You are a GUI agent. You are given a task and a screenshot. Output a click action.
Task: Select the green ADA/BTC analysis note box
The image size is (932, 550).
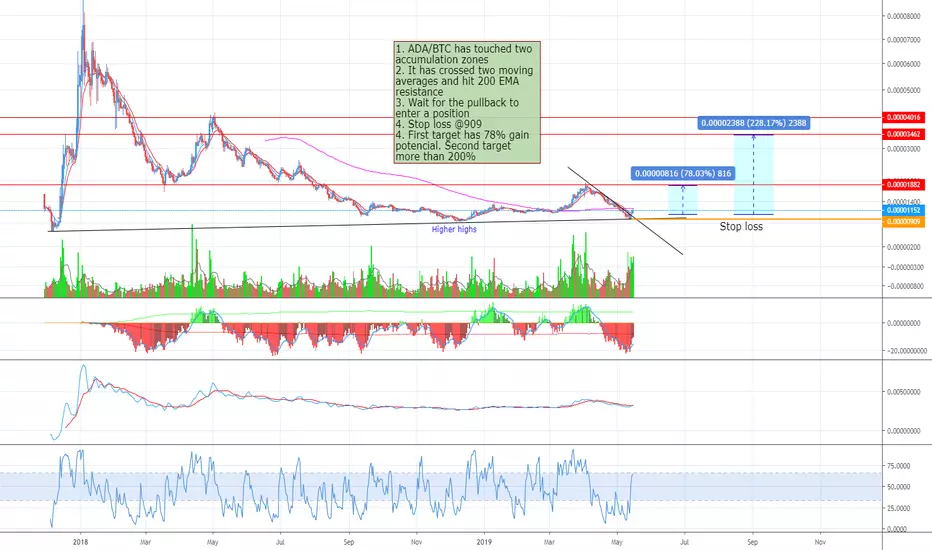467,102
